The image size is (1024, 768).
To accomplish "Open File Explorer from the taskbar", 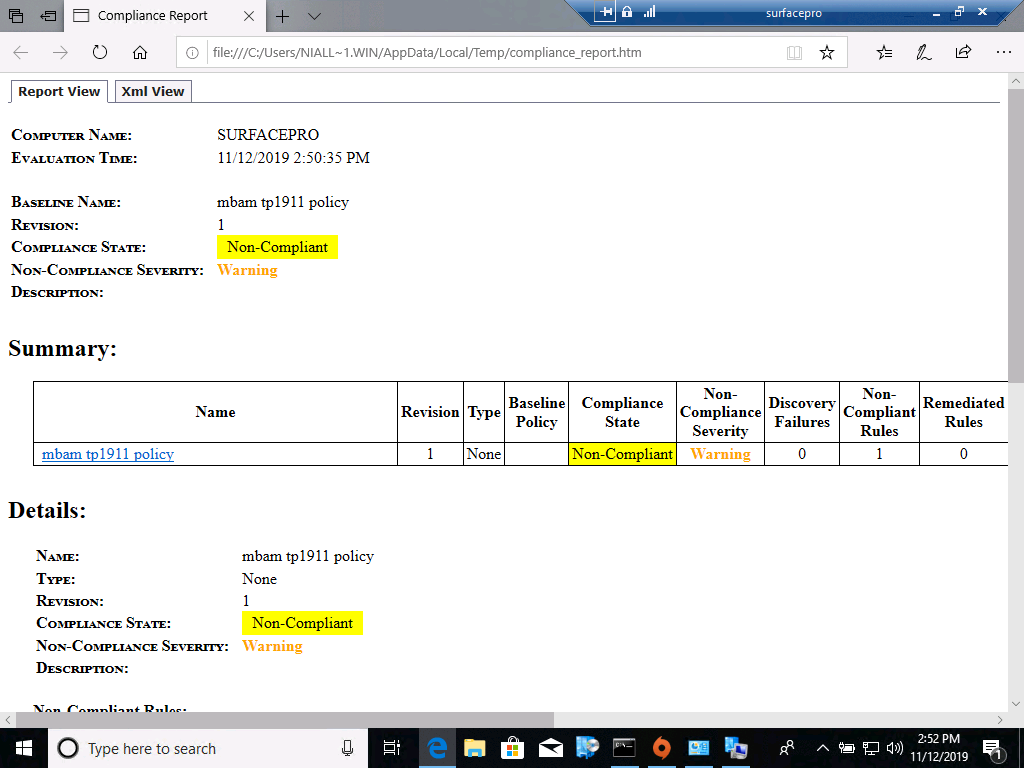I will (x=475, y=748).
